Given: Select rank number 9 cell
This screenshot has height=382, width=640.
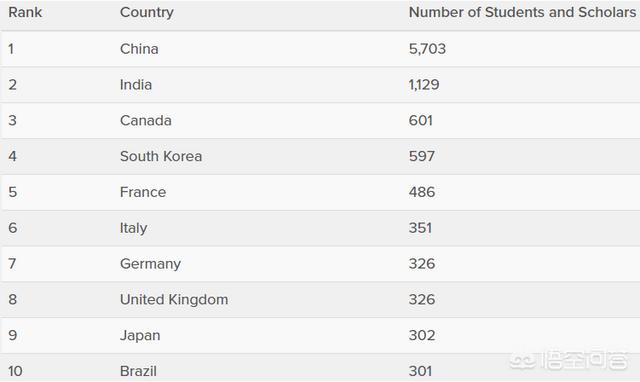Looking at the screenshot, I should [13, 335].
